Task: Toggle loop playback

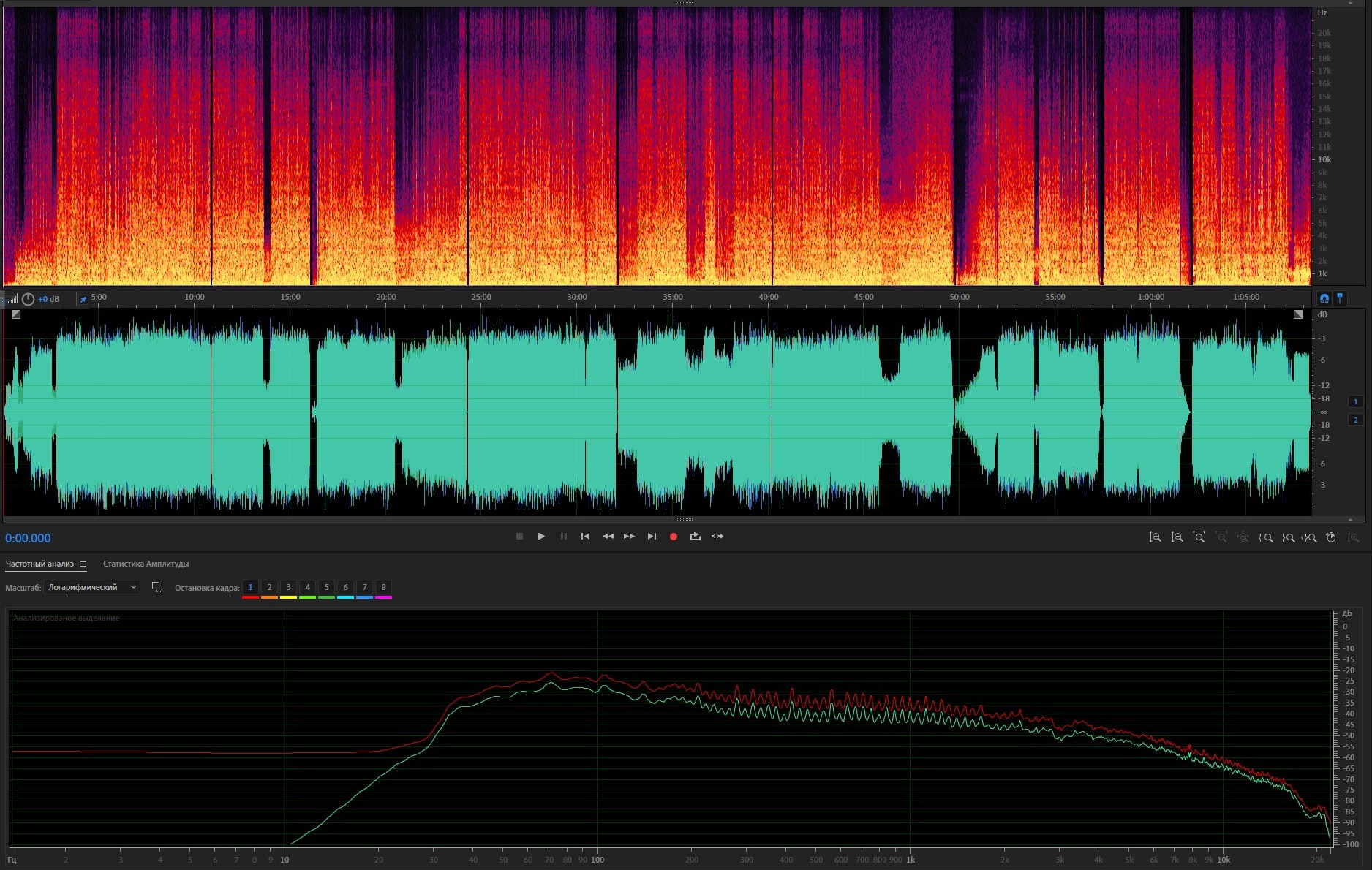Action: coord(696,537)
